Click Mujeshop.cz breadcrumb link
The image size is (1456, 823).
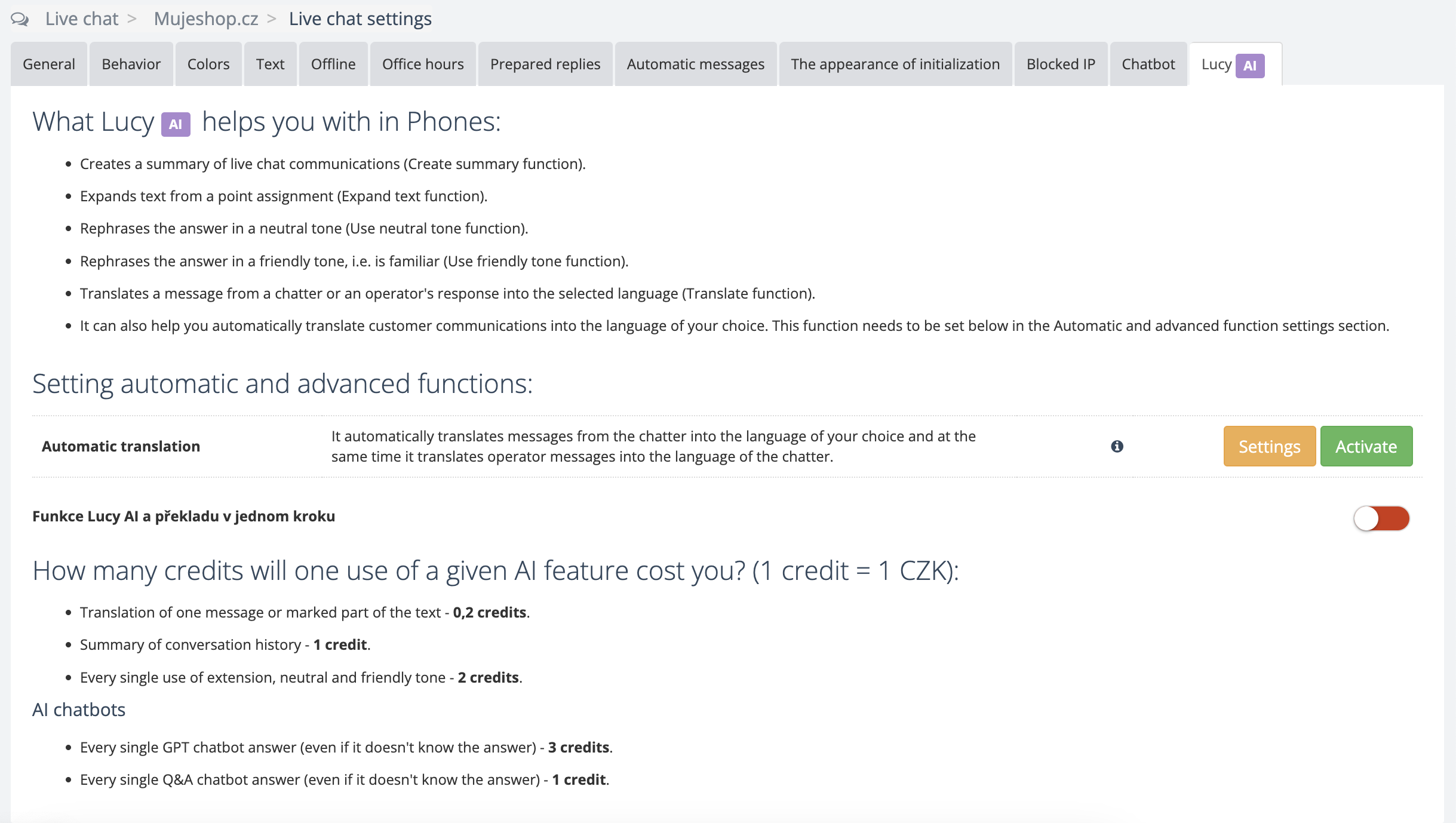(x=206, y=19)
